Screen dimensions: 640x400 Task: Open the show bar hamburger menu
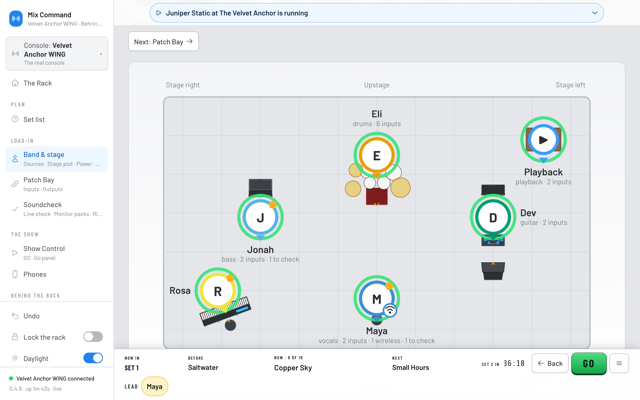[619, 363]
